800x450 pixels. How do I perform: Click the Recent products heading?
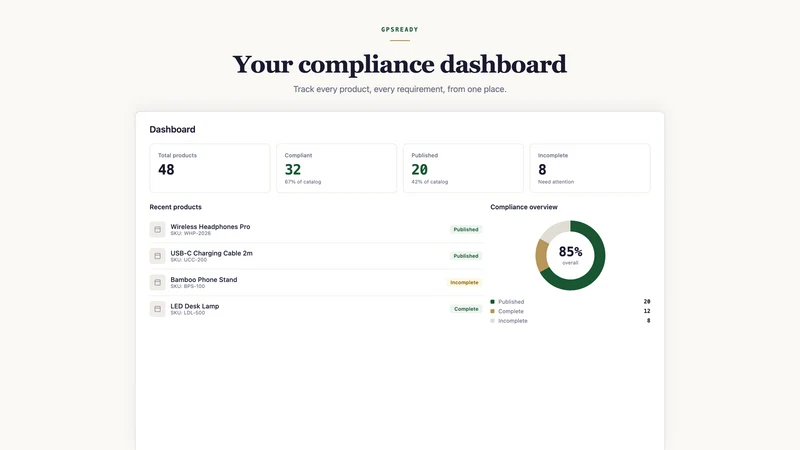(x=176, y=207)
